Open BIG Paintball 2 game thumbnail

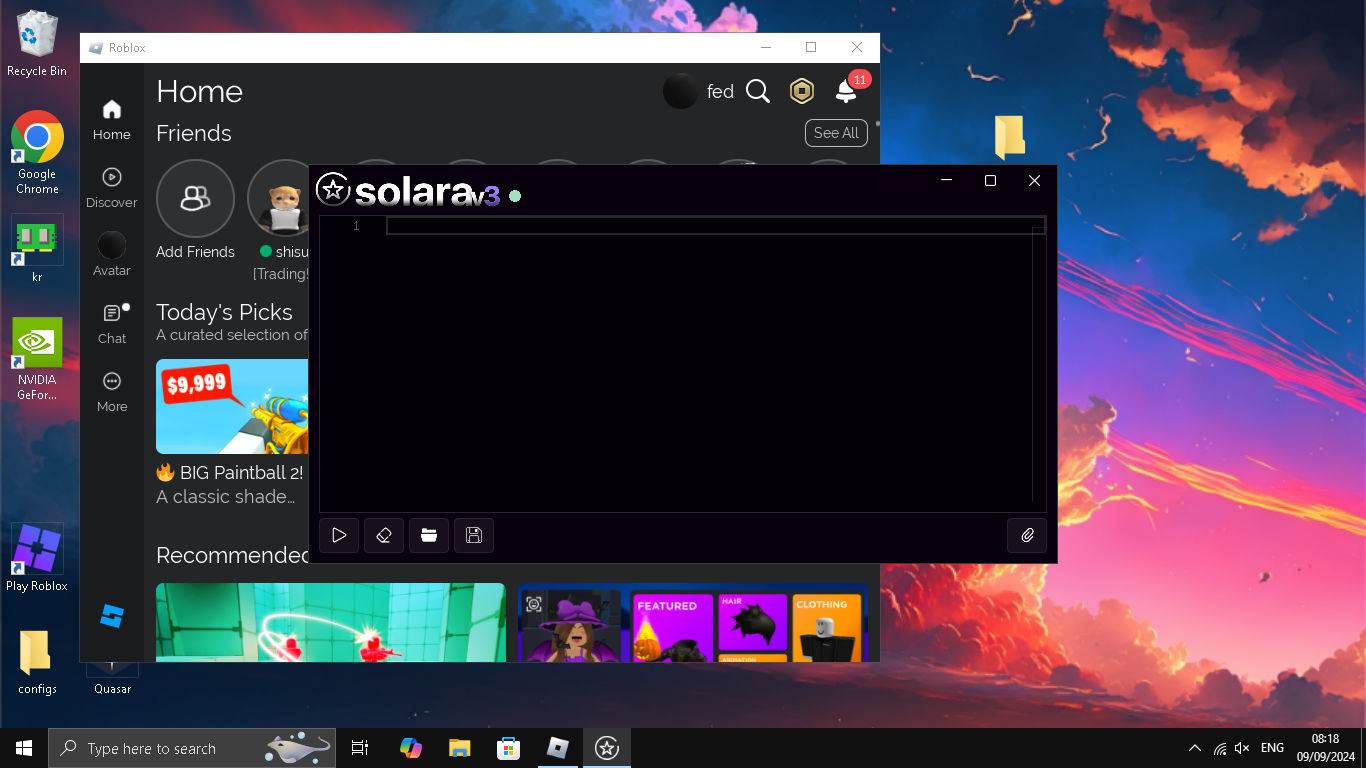[x=232, y=407]
